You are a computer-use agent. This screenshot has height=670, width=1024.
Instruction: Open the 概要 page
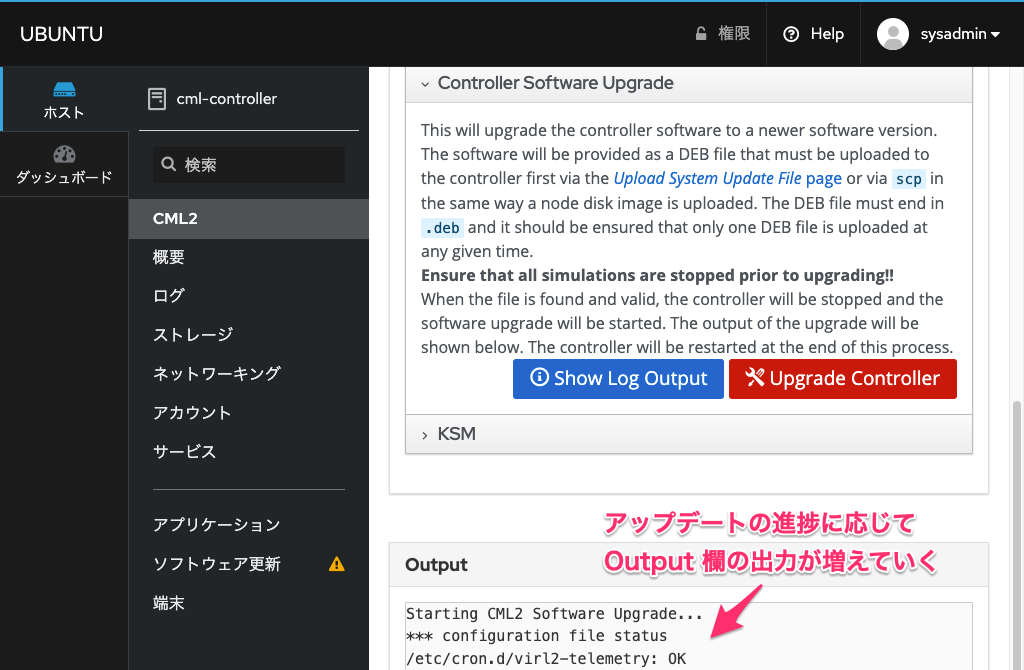168,257
